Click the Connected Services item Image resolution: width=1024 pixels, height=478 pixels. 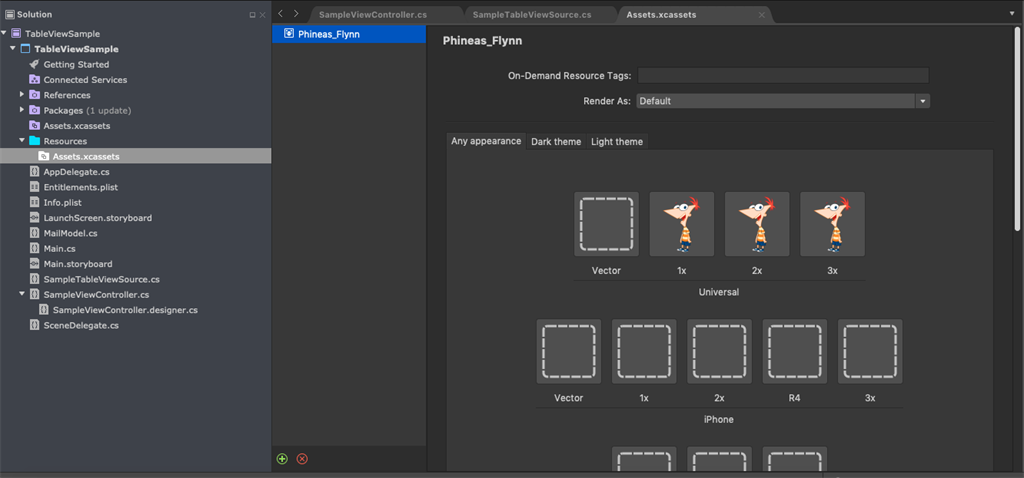coord(86,80)
